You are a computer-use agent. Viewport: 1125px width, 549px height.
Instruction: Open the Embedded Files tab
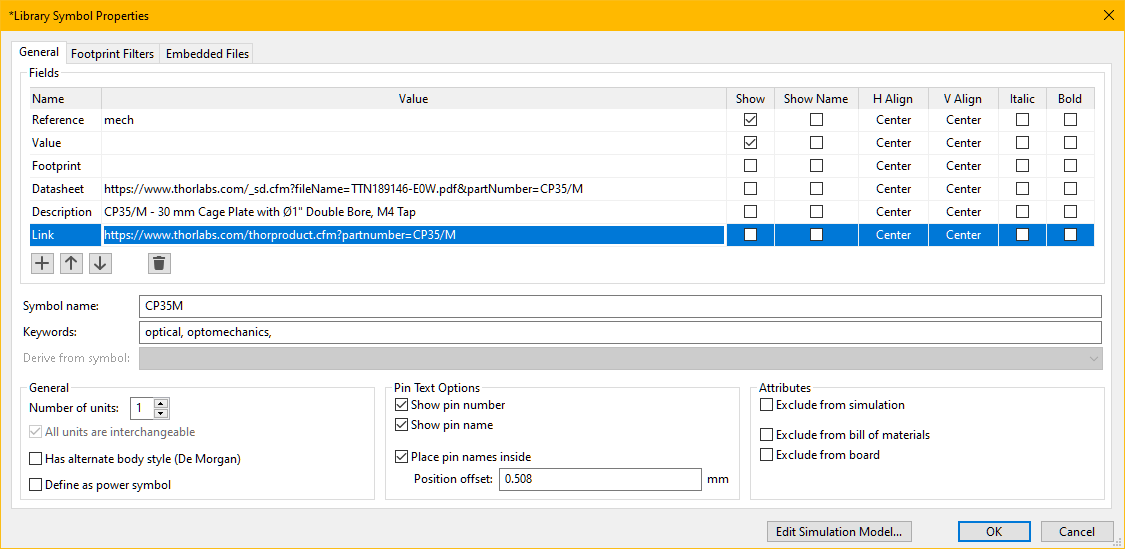(x=207, y=54)
